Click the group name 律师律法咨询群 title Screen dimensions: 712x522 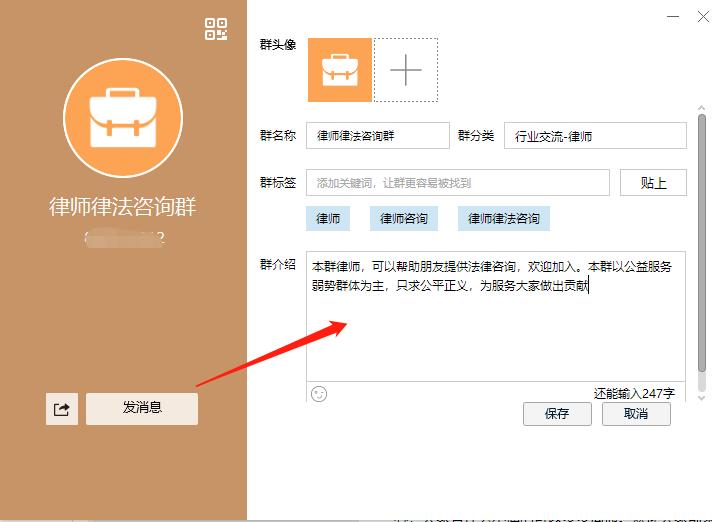[123, 207]
